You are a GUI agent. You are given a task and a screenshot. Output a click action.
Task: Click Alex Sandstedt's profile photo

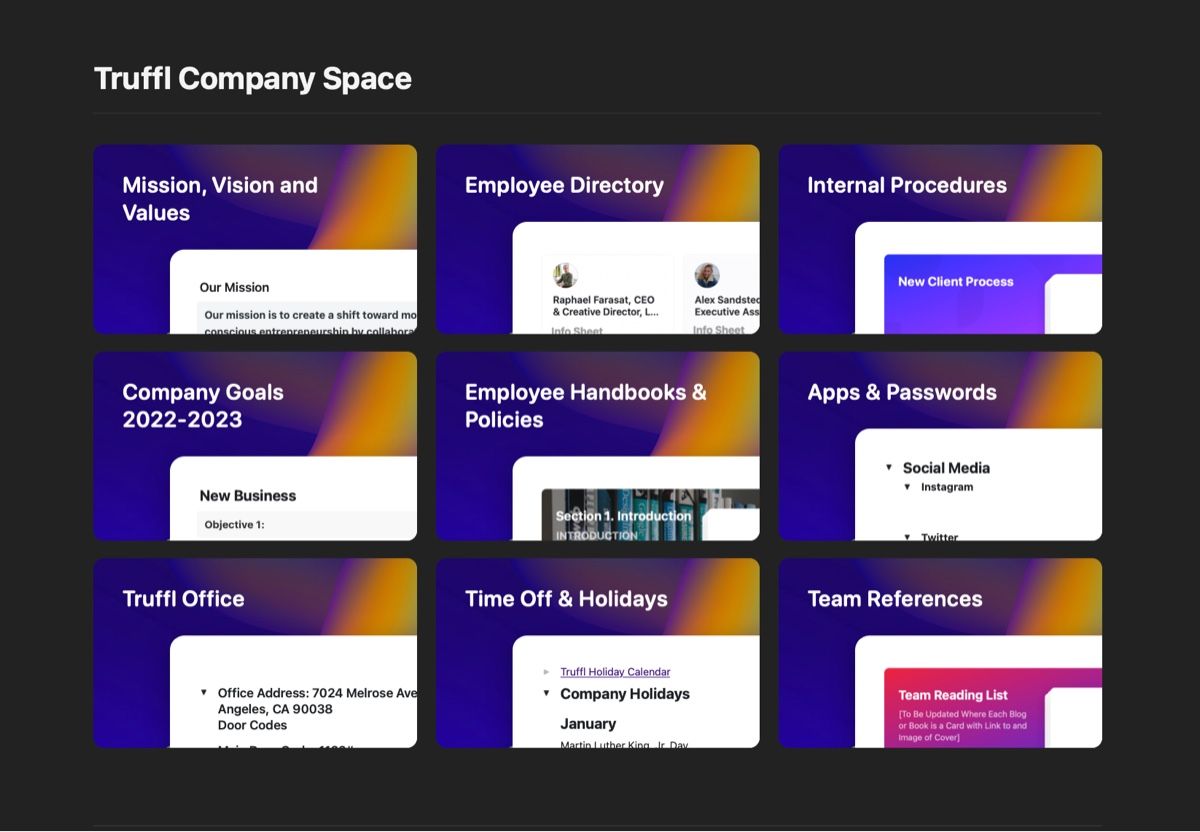tap(707, 276)
